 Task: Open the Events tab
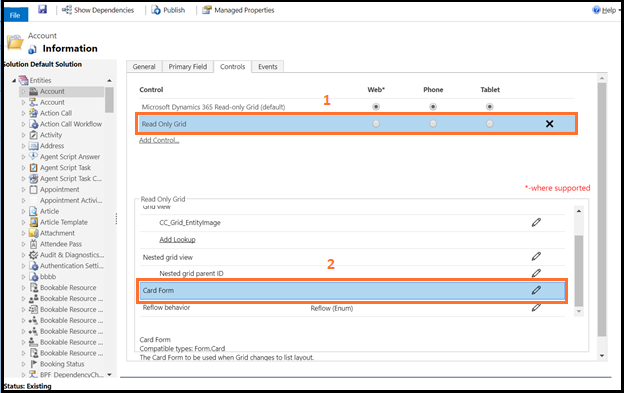[268, 66]
